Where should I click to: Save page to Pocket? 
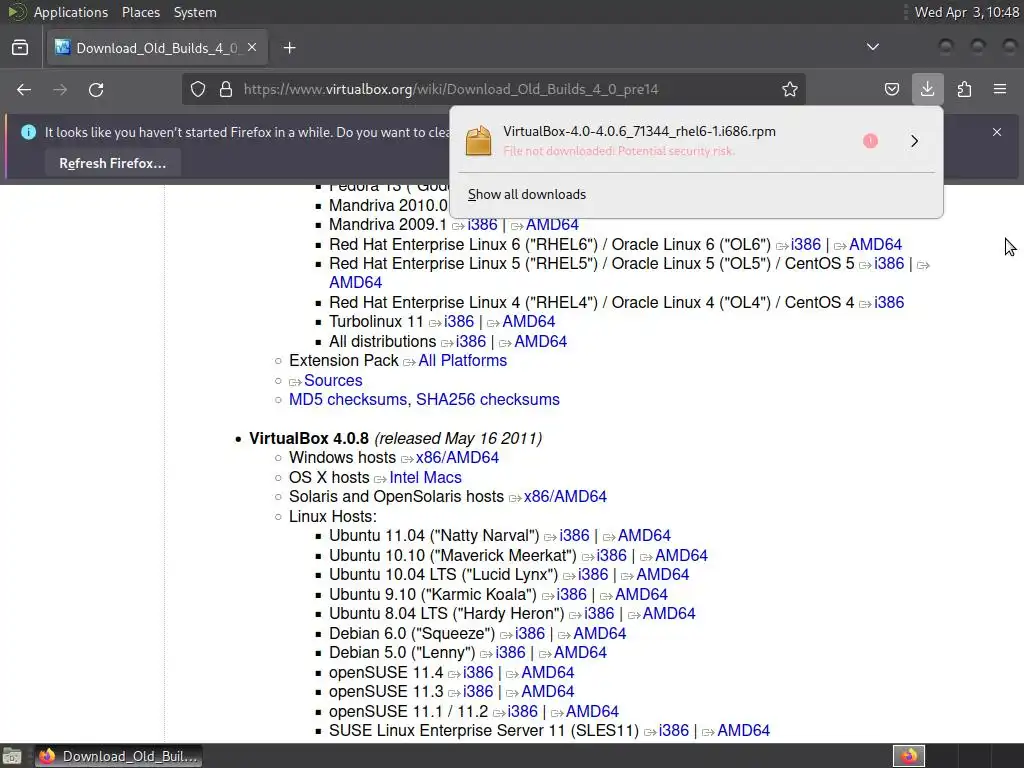pyautogui.click(x=891, y=89)
